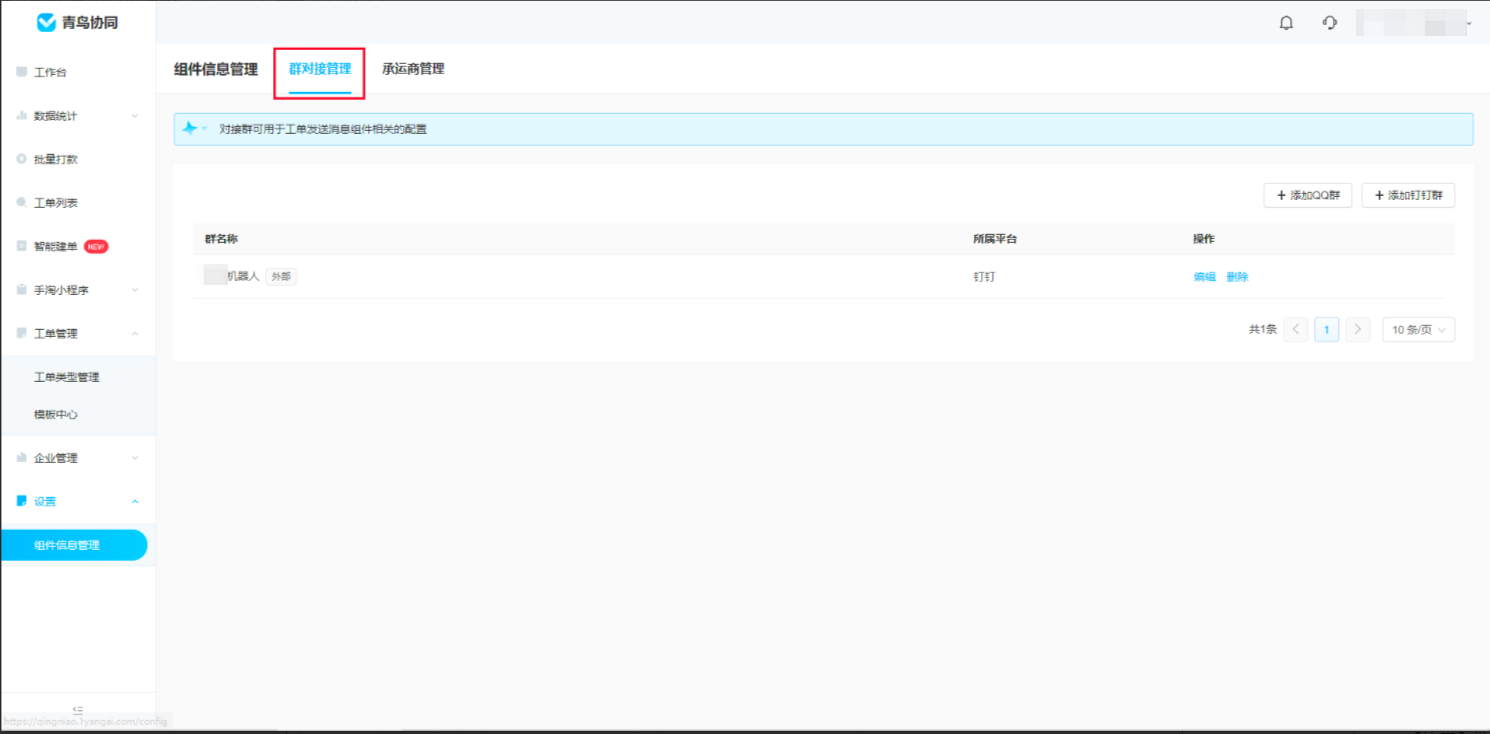Click the 工作台 sidebar icon

click(21, 72)
